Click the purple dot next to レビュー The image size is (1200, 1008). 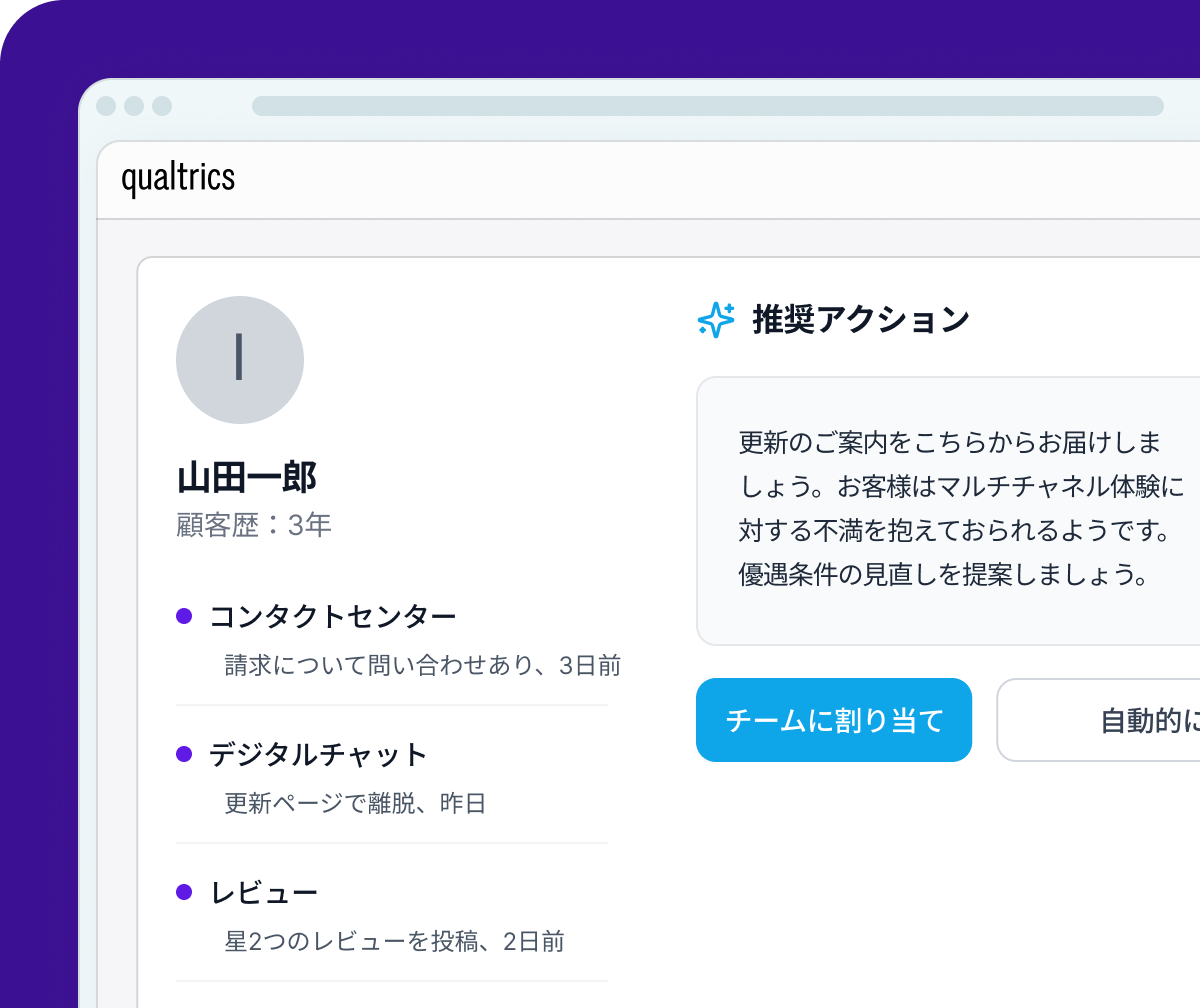pyautogui.click(x=184, y=892)
